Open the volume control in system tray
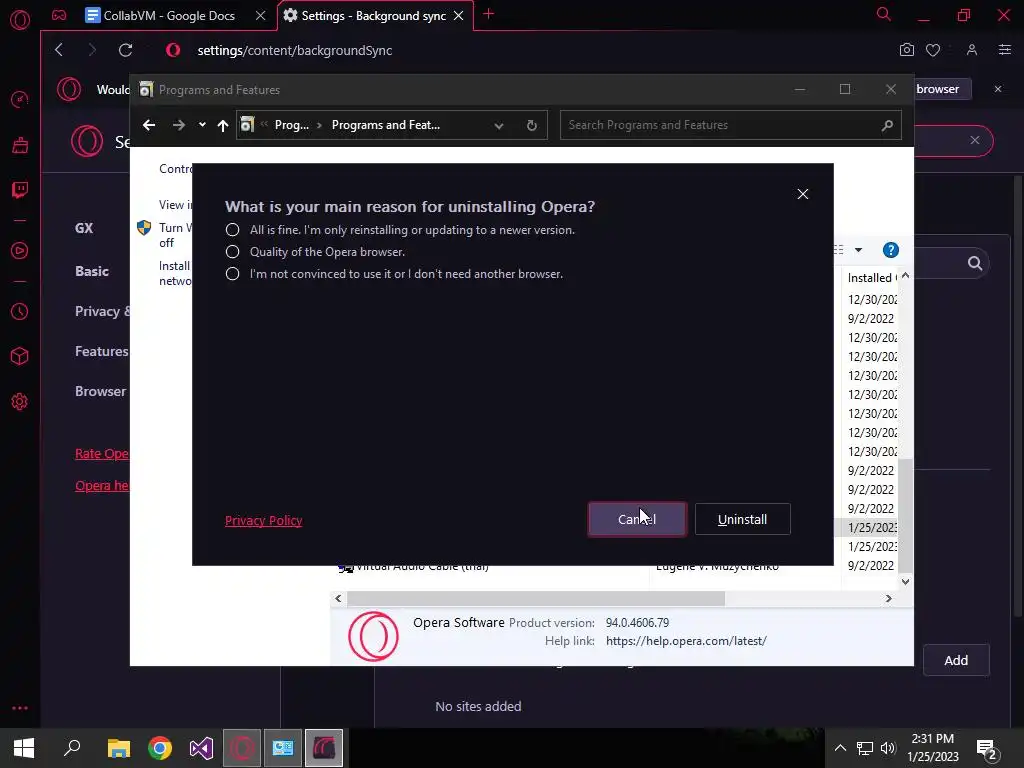Screen dimensions: 1024x768 [x=888, y=748]
